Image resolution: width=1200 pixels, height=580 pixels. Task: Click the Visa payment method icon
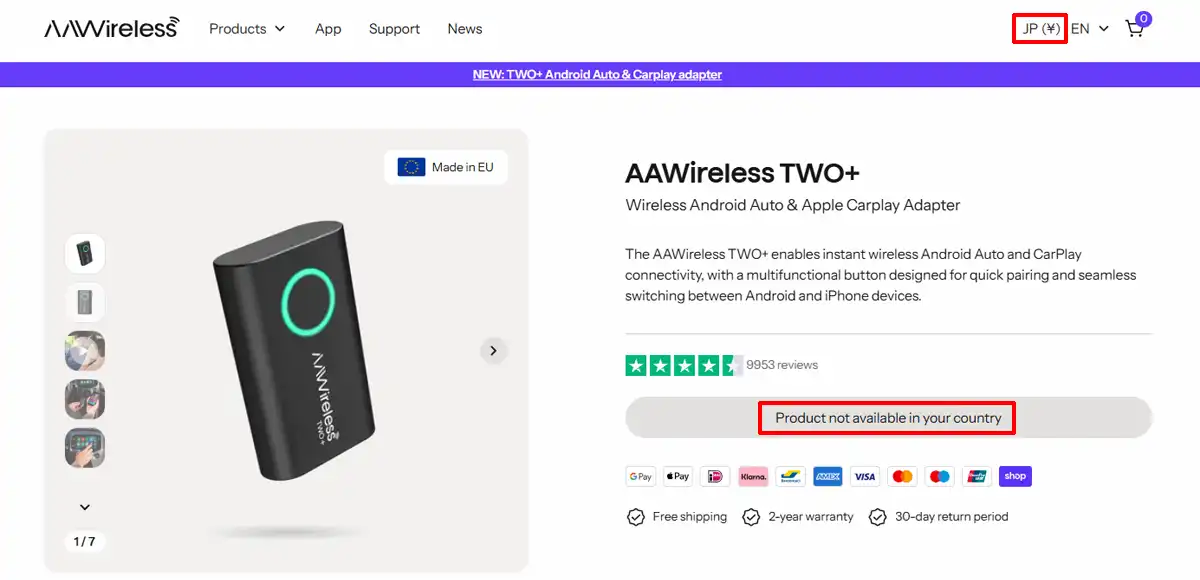click(x=864, y=476)
